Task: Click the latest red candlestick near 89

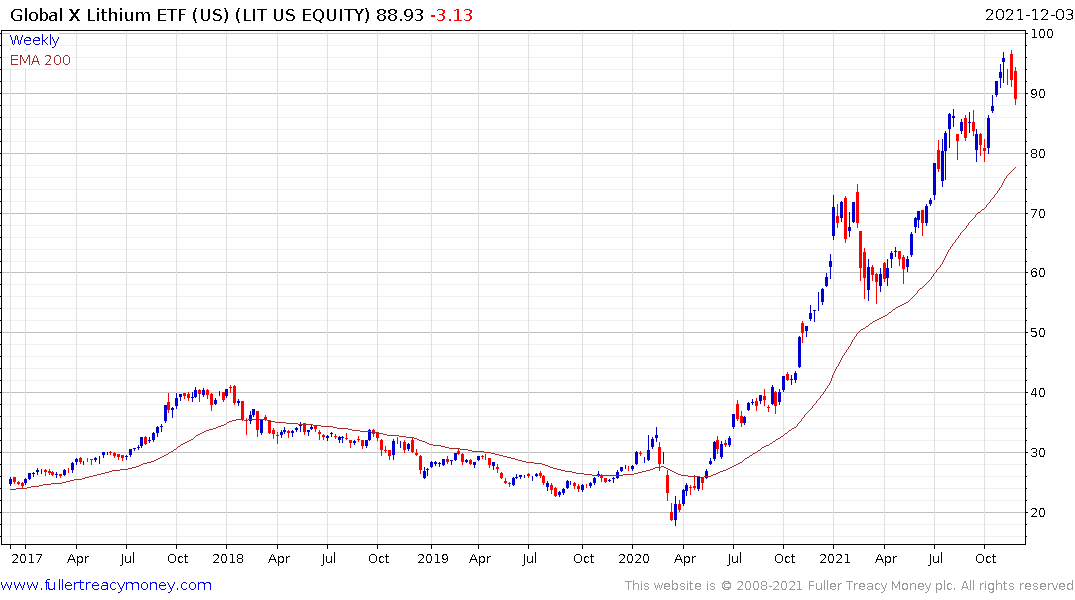Action: click(x=1015, y=86)
